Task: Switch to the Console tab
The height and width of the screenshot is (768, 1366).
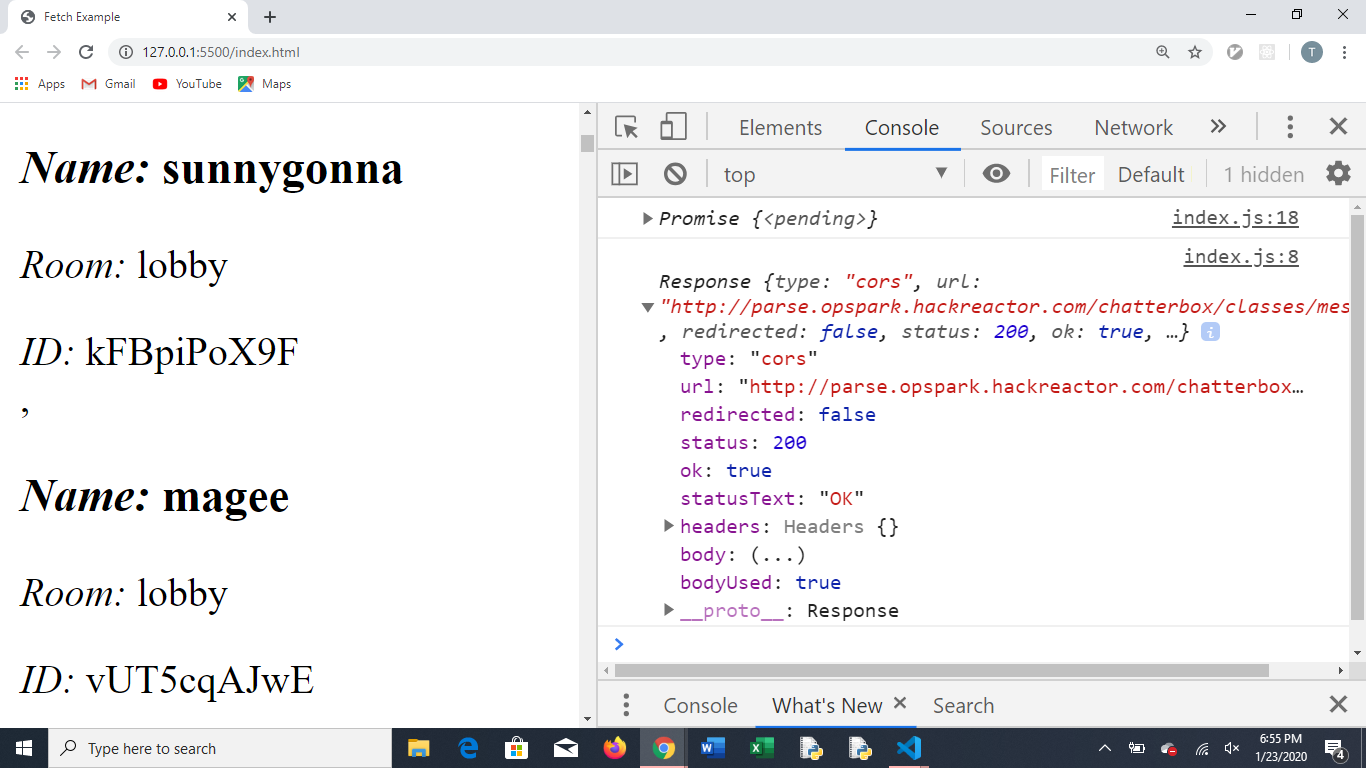Action: pyautogui.click(x=902, y=127)
